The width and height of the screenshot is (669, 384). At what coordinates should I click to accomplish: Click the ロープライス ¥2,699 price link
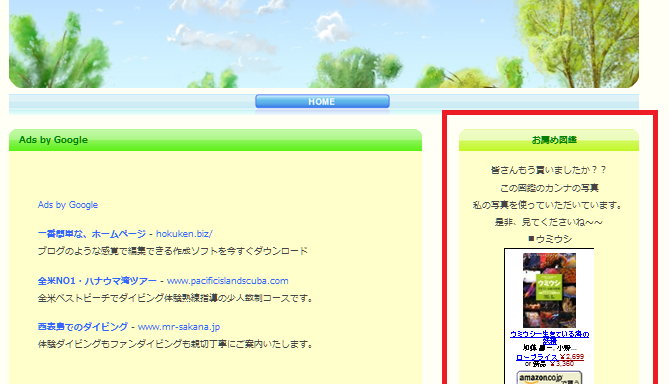point(550,357)
